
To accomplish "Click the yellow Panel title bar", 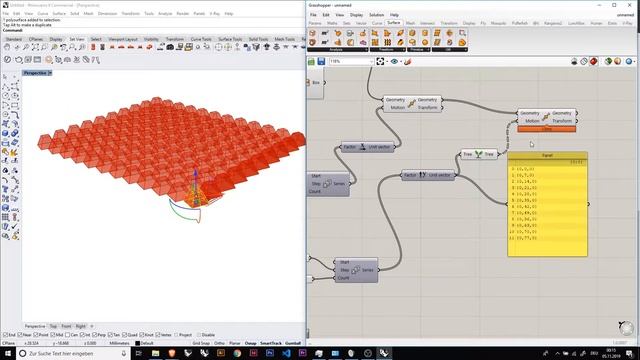I will (547, 156).
